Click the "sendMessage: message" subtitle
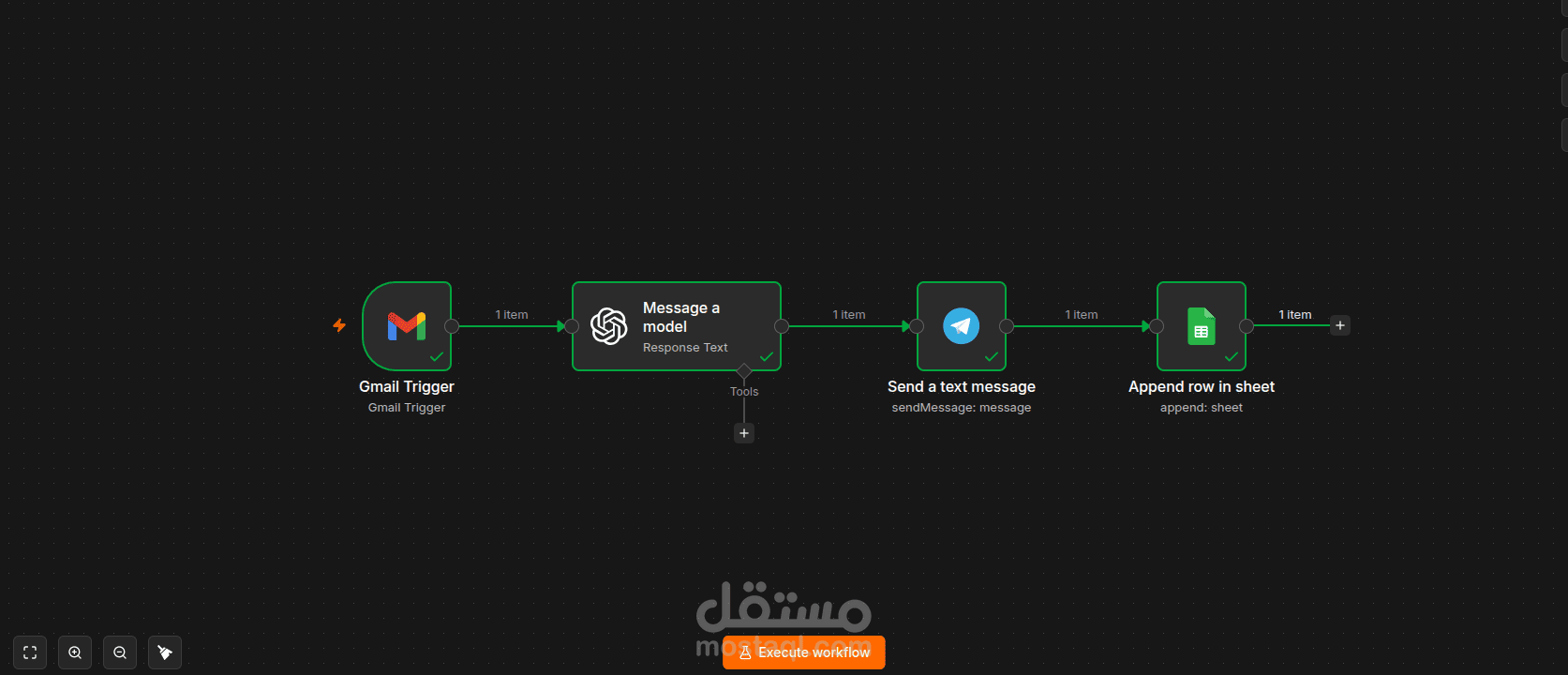1568x675 pixels. 962,408
